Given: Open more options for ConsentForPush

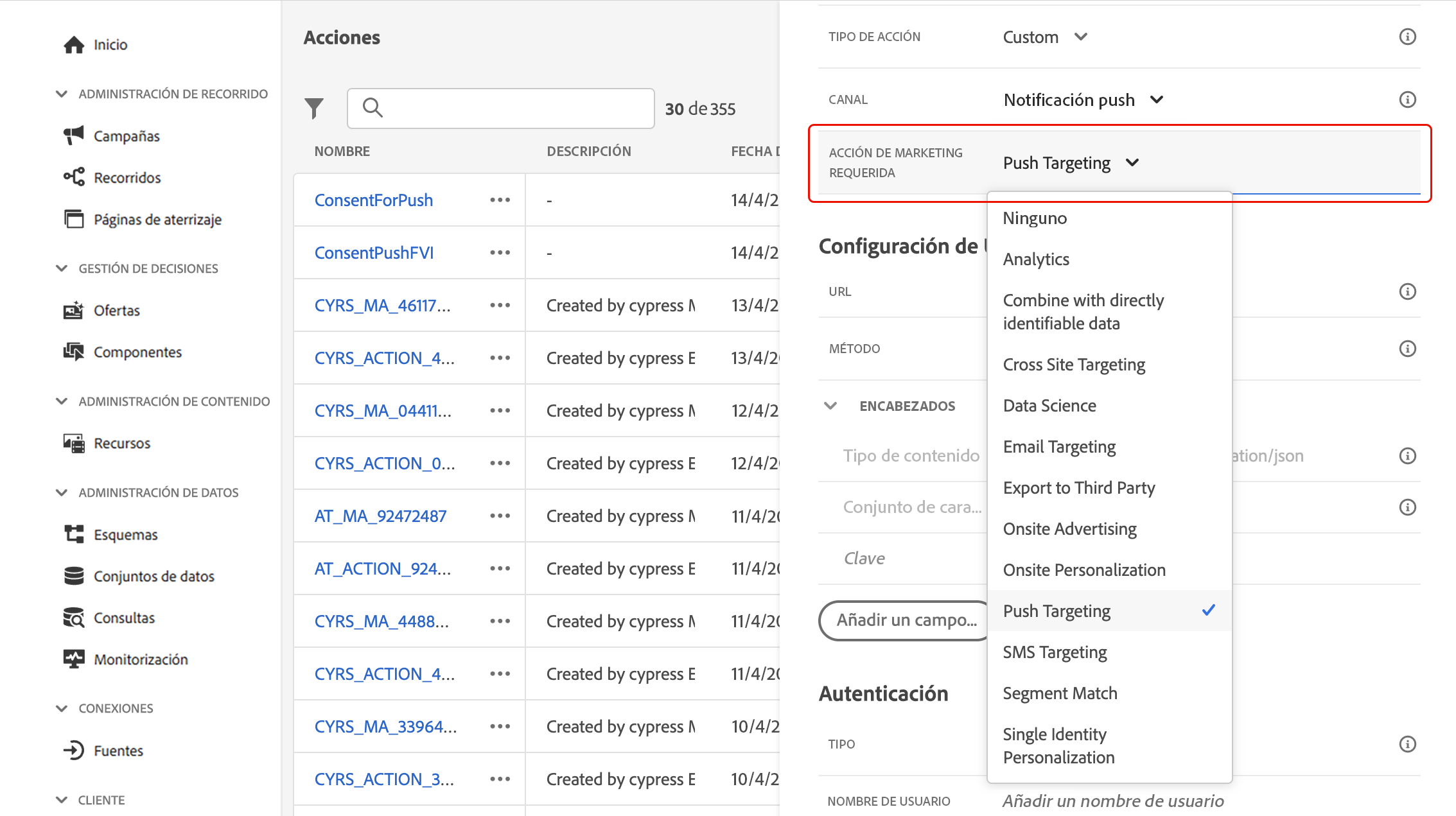Looking at the screenshot, I should click(x=500, y=200).
